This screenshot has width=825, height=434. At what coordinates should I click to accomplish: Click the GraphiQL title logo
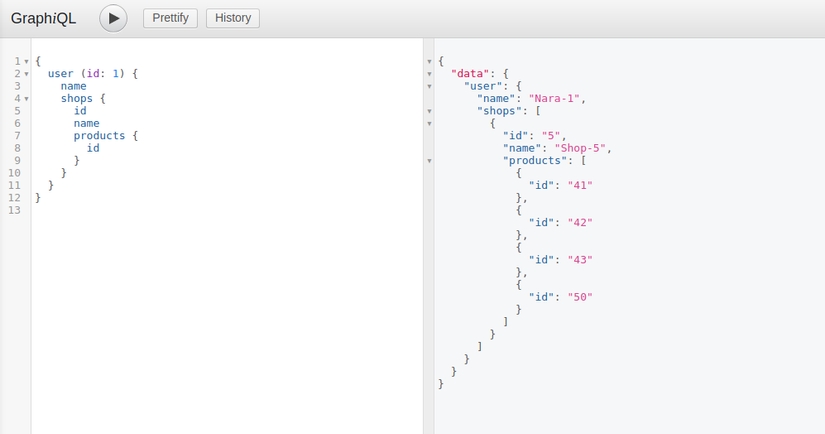[43, 18]
